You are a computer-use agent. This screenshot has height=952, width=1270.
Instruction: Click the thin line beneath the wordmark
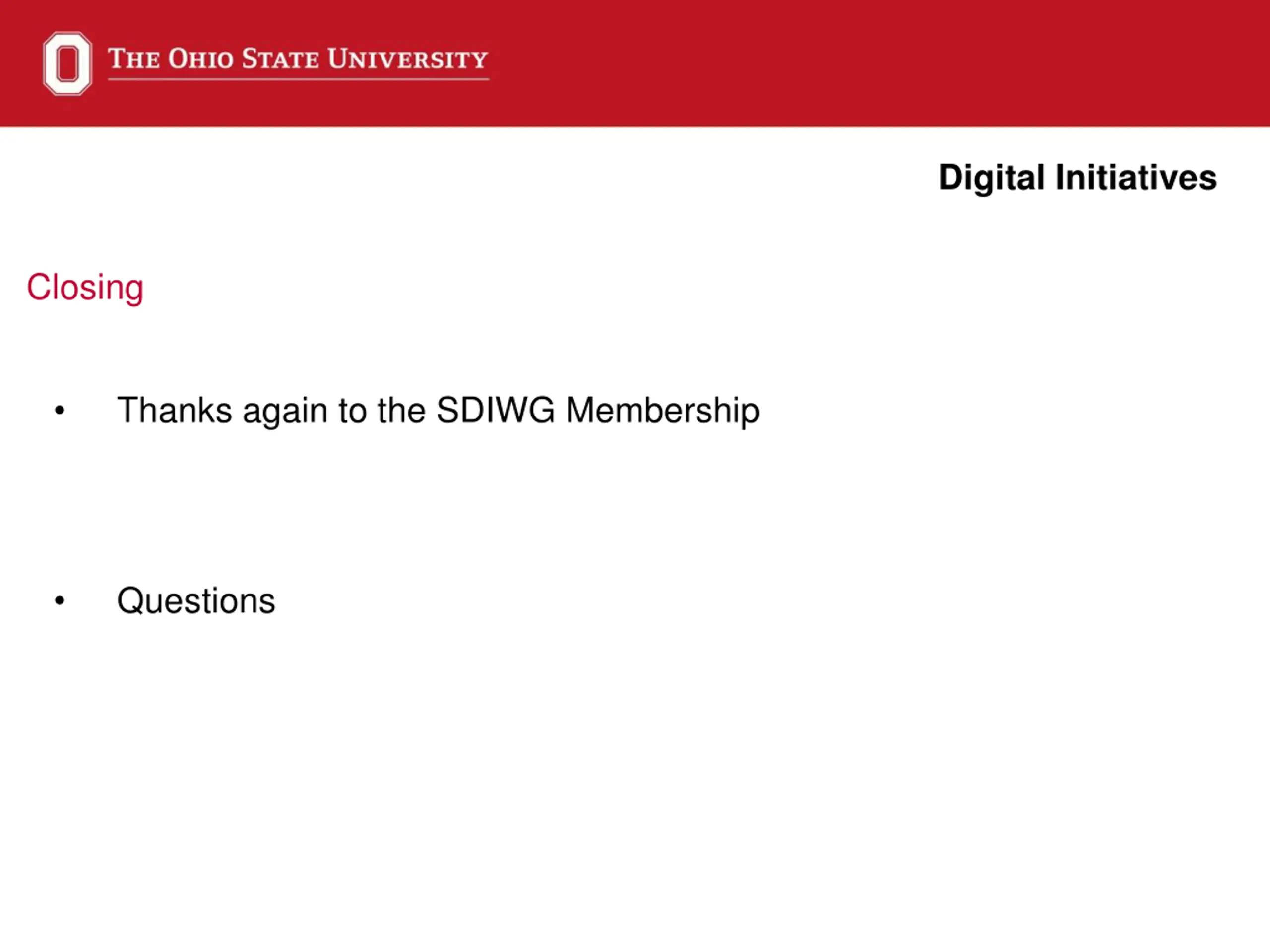coord(299,79)
